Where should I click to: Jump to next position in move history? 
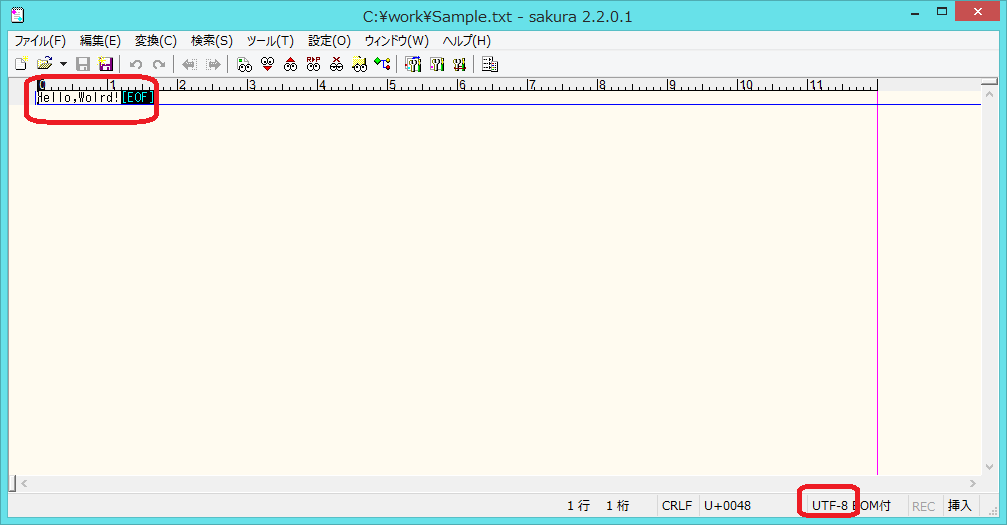click(x=213, y=64)
